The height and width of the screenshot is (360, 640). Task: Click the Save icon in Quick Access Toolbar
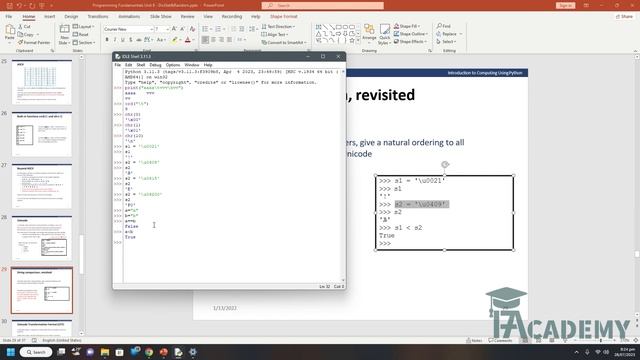(9, 6)
